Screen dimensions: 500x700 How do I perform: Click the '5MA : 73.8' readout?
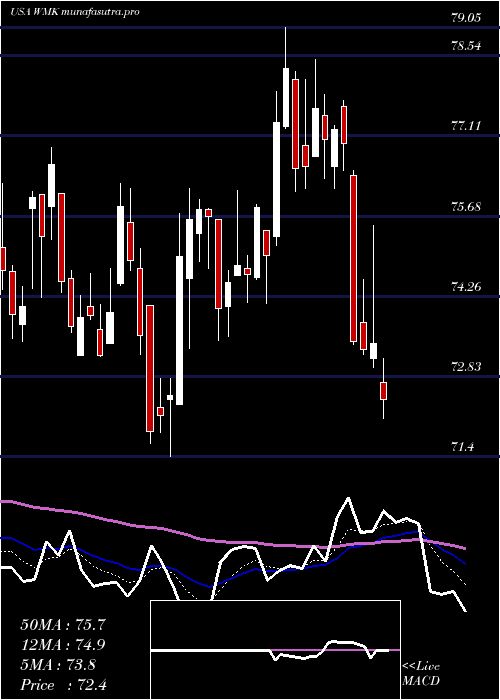coord(58,665)
